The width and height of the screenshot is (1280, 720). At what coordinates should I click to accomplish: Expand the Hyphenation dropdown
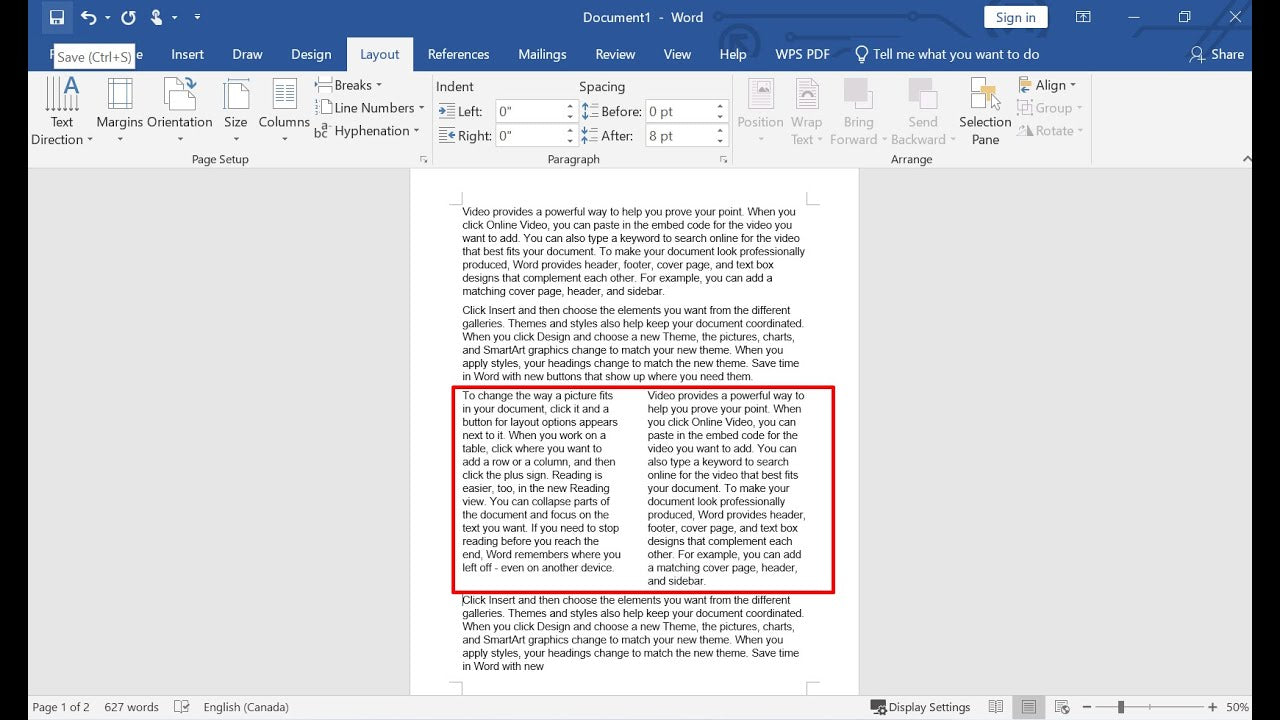tap(368, 131)
